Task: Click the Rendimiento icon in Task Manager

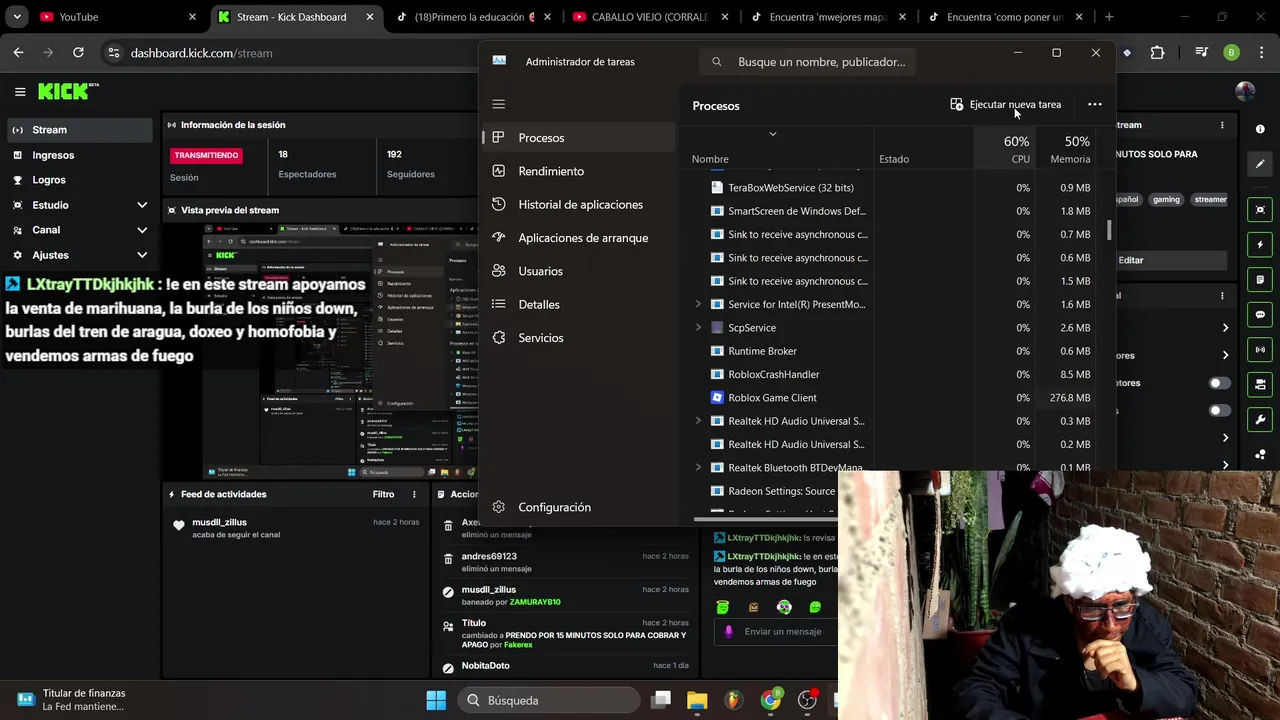Action: tap(498, 171)
